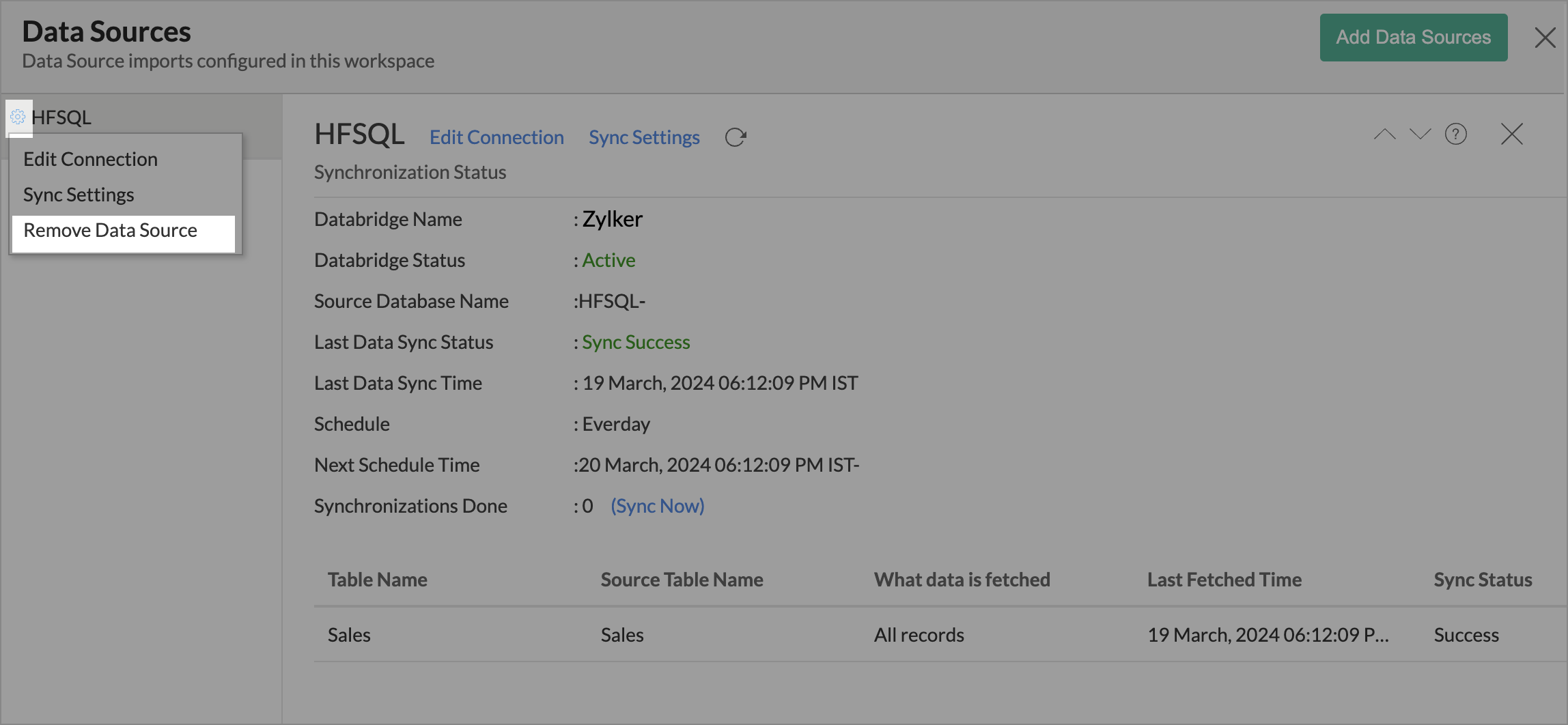Click the Source Database Name value HFSQL-
The width and height of the screenshot is (1568, 725).
611,301
